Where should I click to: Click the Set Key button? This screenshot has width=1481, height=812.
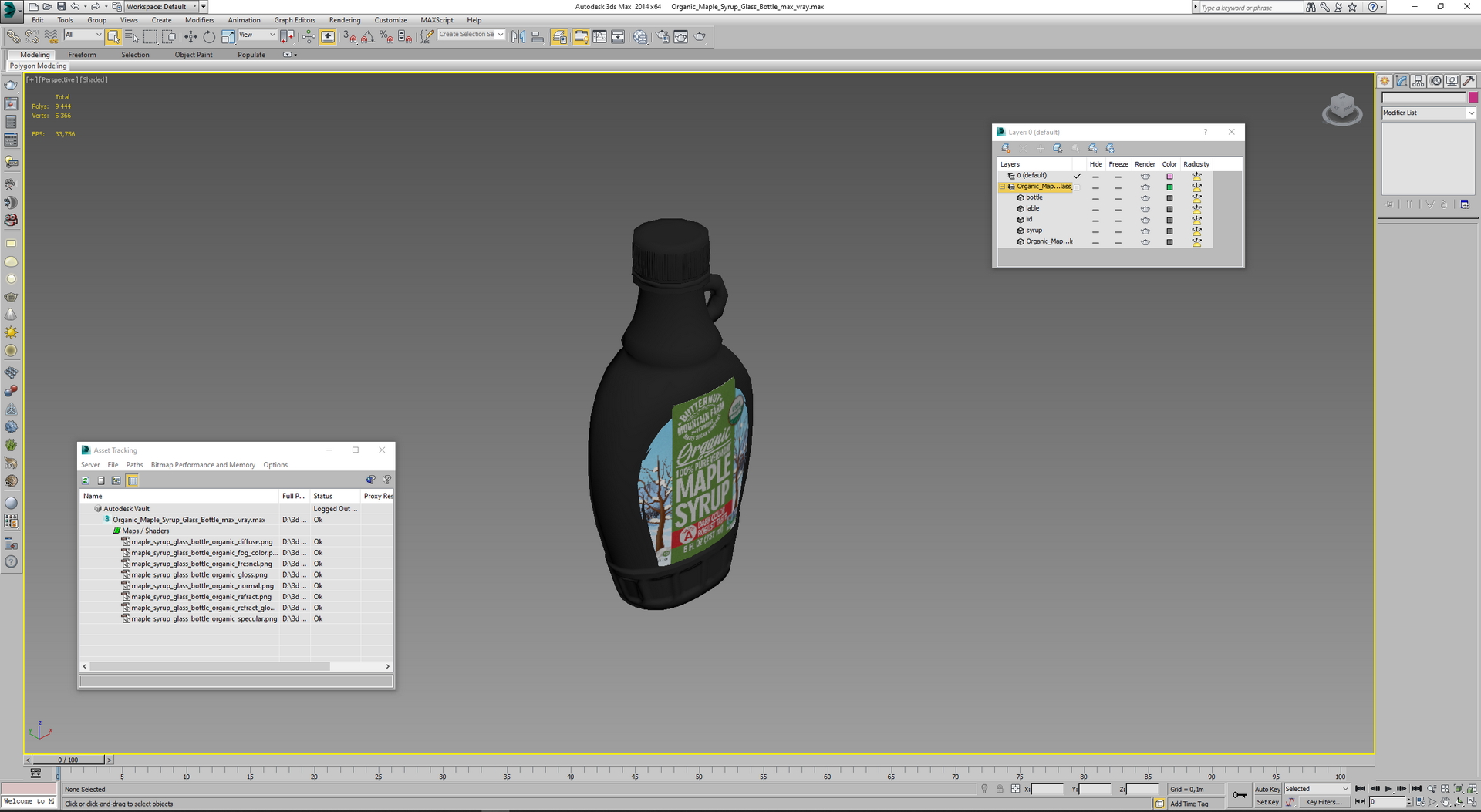[1267, 802]
